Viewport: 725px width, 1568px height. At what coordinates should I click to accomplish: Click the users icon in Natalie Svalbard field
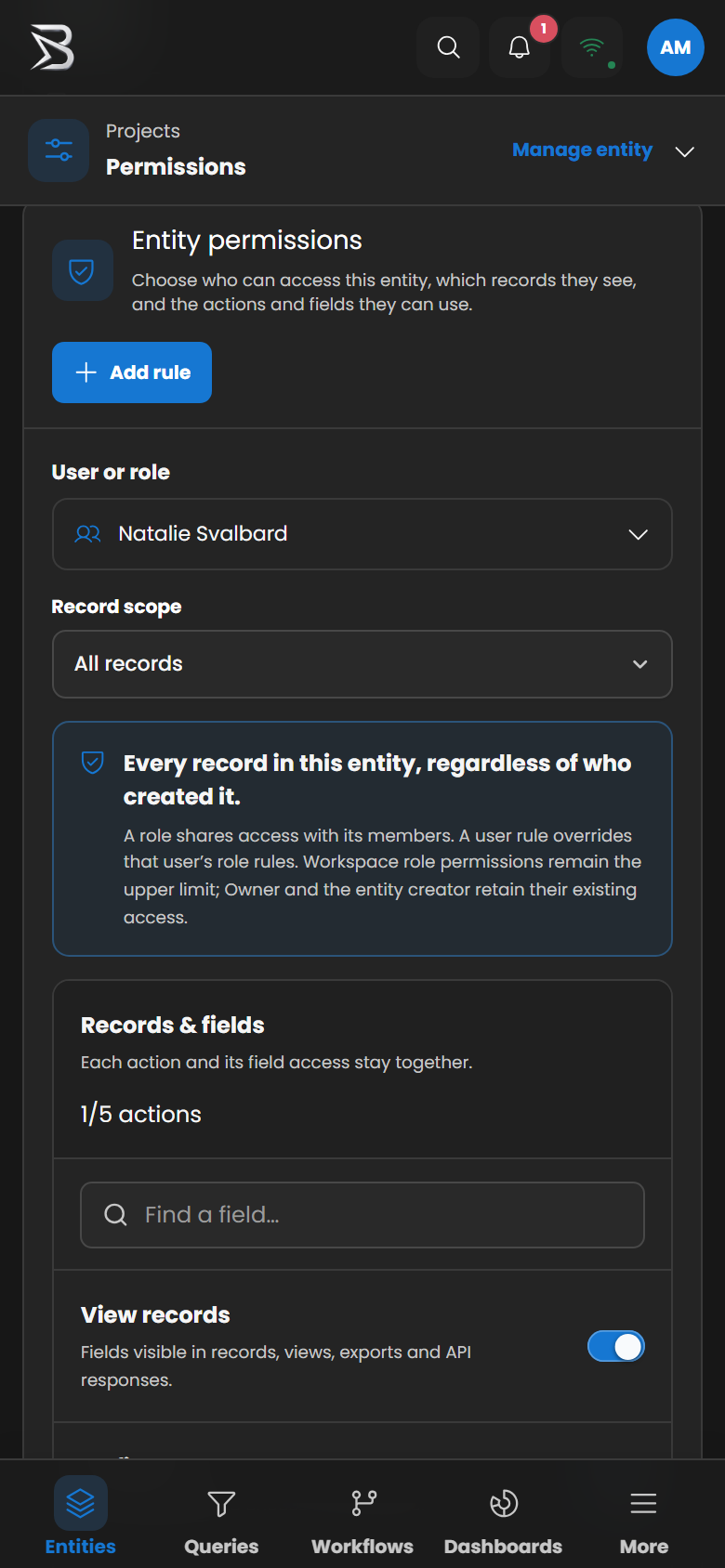point(88,534)
